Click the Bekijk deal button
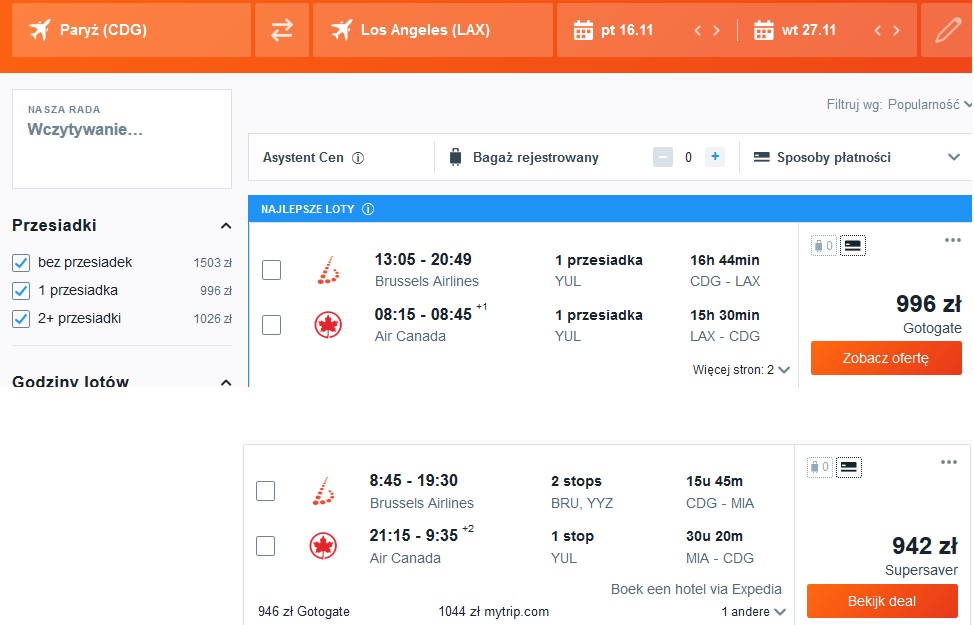Screen dimensions: 974x625 pyautogui.click(x=882, y=601)
